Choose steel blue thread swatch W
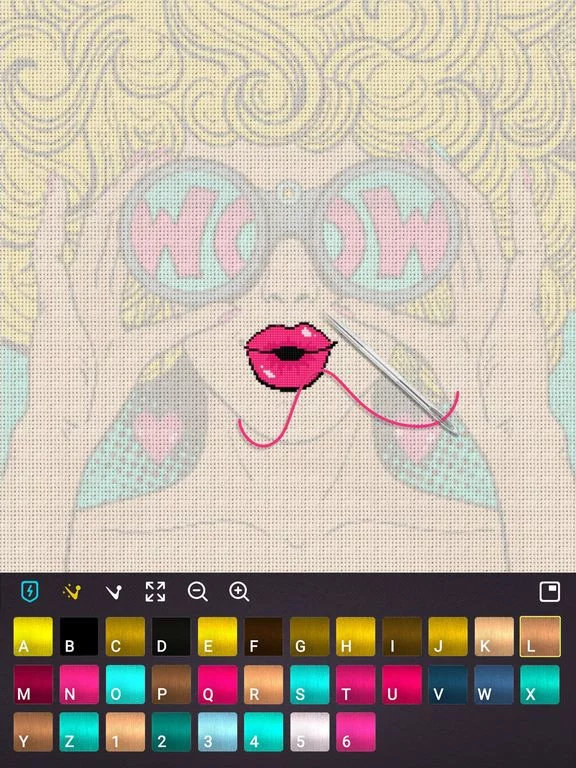The image size is (576, 768). (x=494, y=684)
